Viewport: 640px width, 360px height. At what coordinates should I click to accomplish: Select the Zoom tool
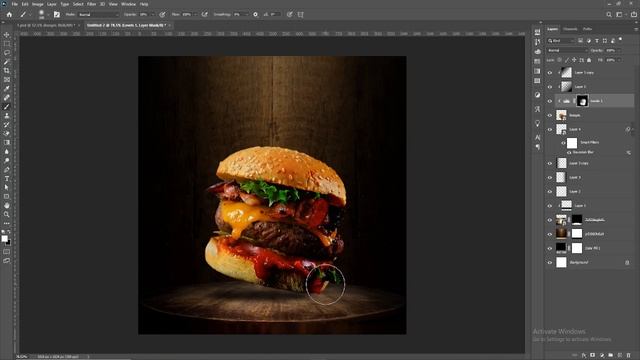[7, 214]
